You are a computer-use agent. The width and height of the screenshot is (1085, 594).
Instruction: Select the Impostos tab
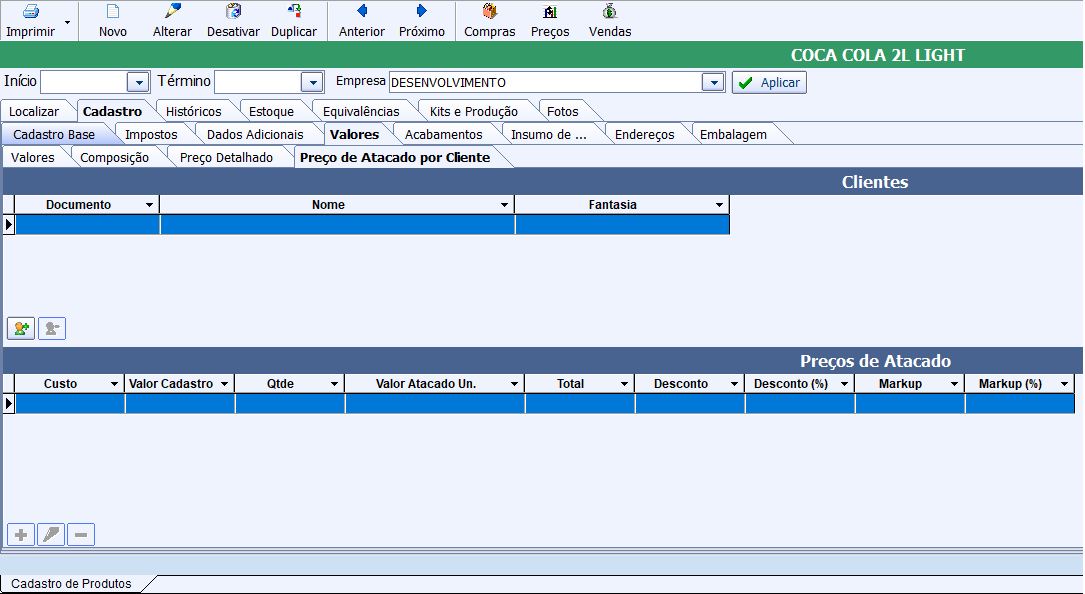coord(151,134)
